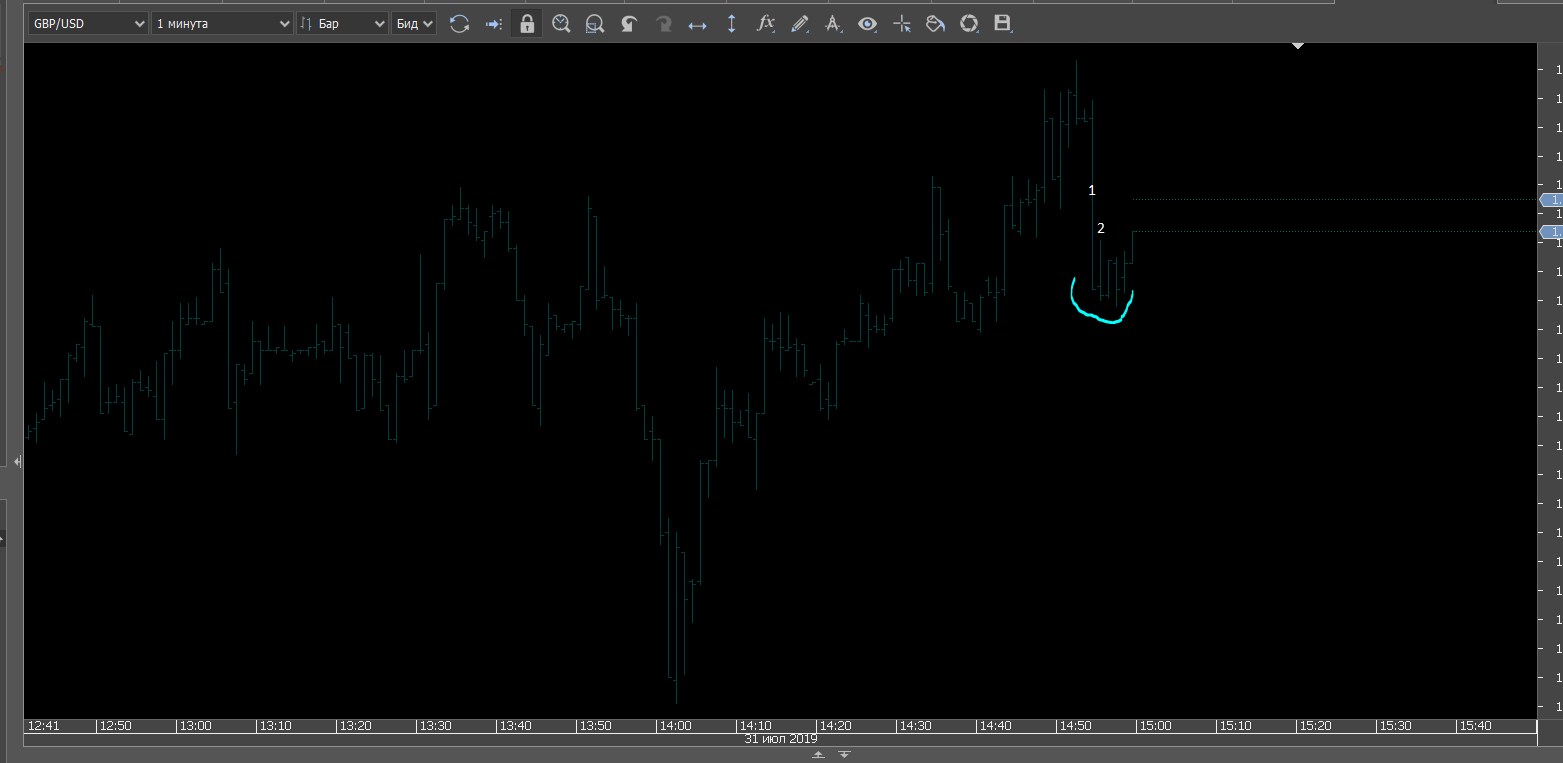Screen dimensions: 1563x763
Task: Click the lower blue price label on scale
Action: pyautogui.click(x=1552, y=232)
